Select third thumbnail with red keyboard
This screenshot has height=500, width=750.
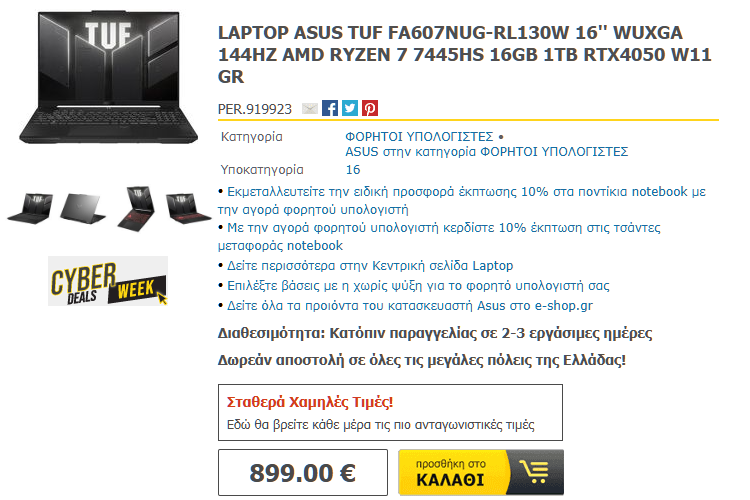[x=136, y=209]
